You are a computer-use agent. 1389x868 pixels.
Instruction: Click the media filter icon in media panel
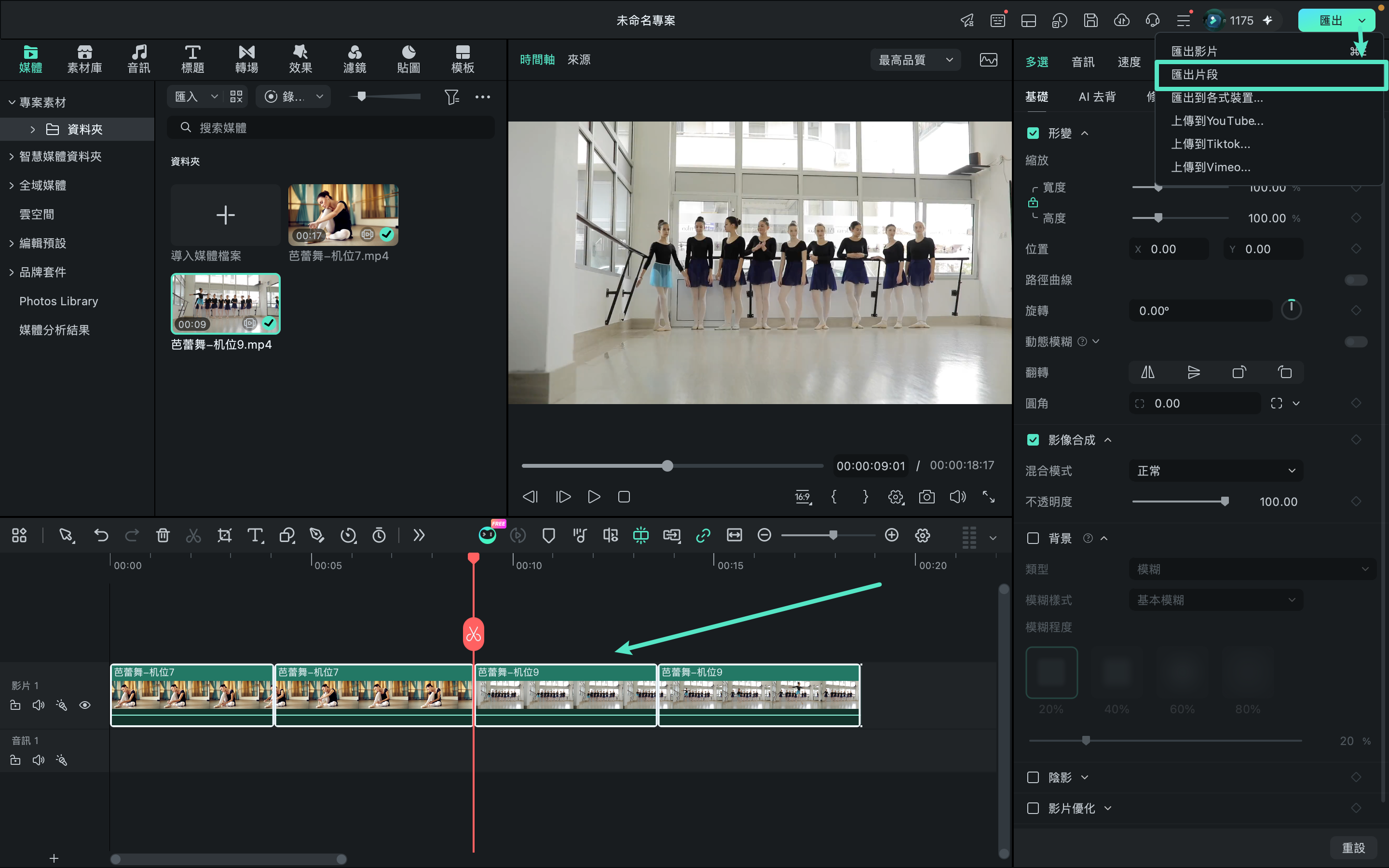(x=452, y=97)
